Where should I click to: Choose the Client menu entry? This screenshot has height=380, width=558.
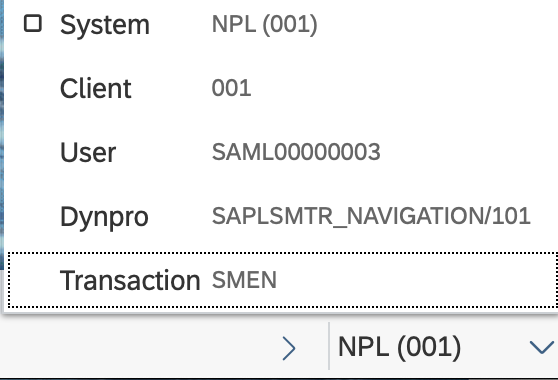(281, 88)
